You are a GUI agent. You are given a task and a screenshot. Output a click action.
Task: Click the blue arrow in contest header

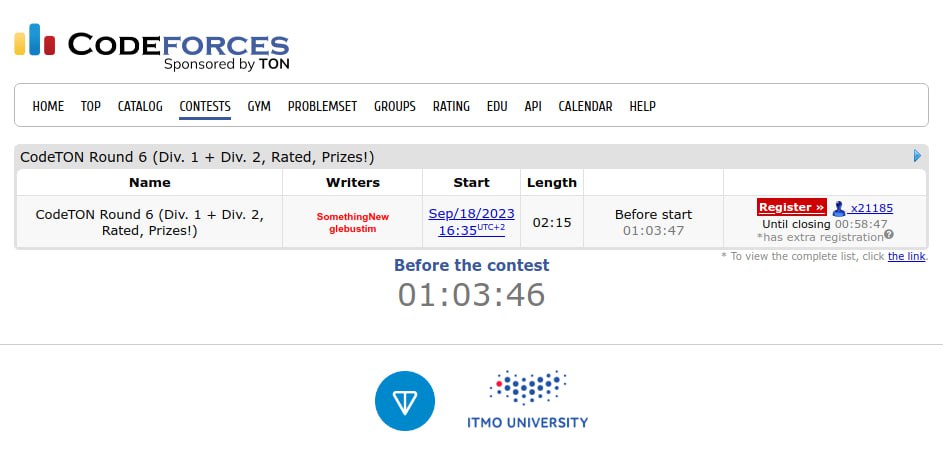[917, 156]
